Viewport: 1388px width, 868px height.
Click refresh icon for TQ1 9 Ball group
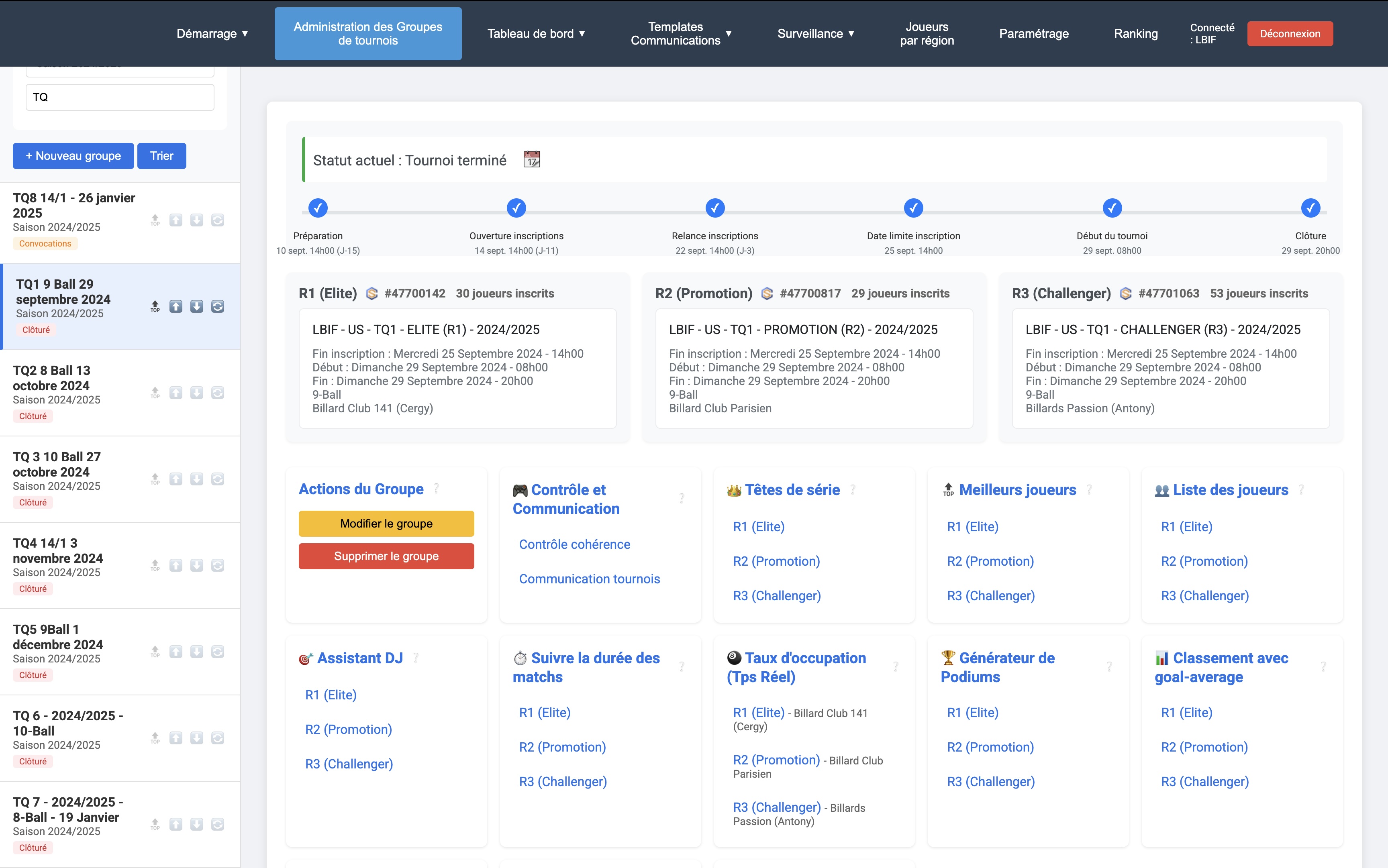click(218, 307)
